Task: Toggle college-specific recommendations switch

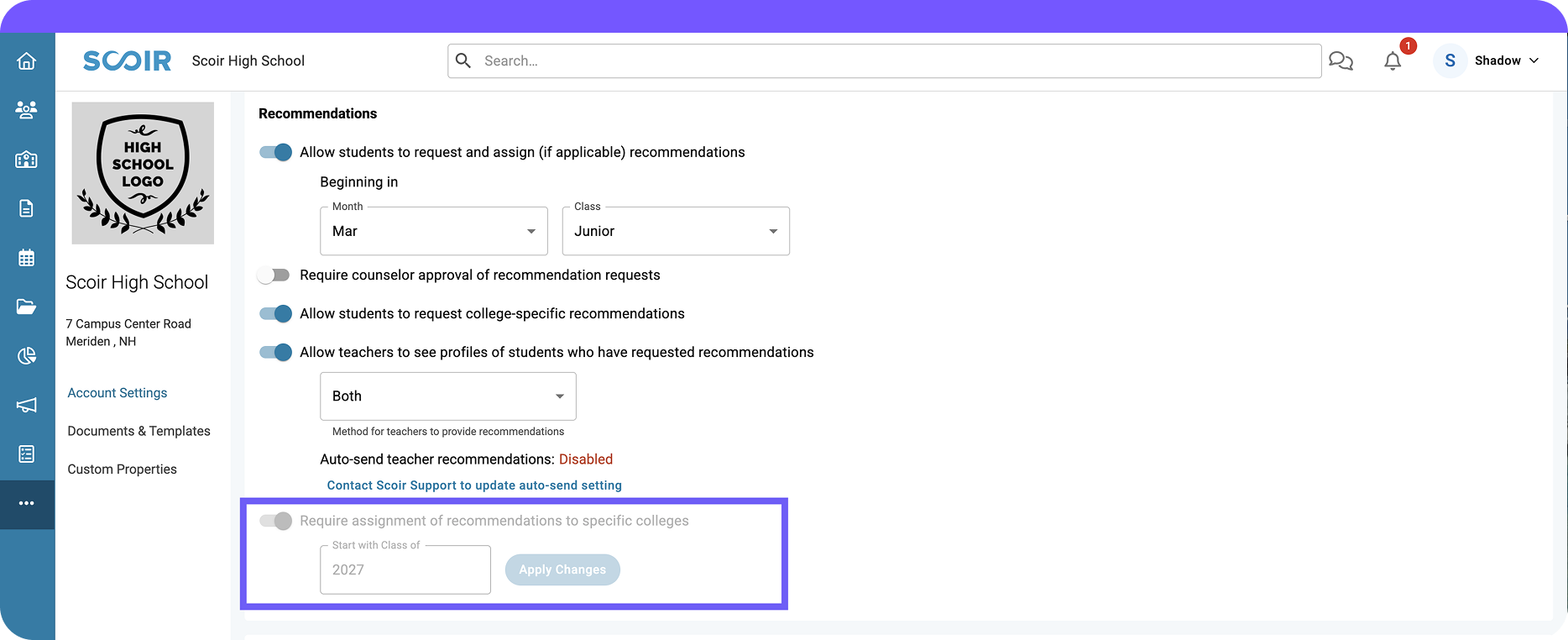Action: tap(275, 313)
